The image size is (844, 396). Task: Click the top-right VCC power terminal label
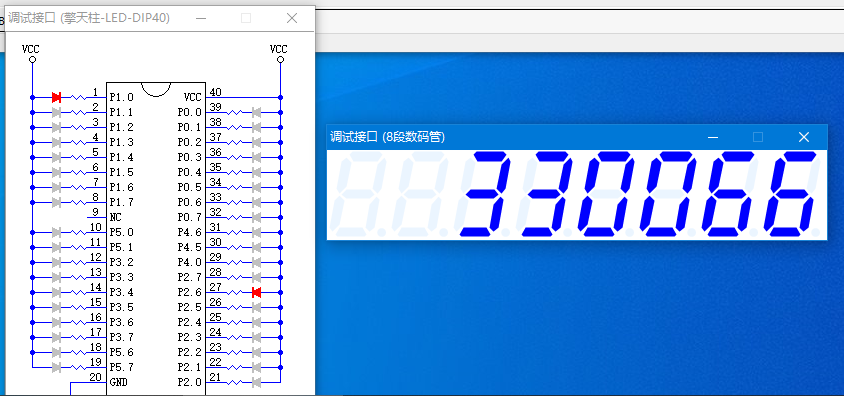[x=279, y=49]
